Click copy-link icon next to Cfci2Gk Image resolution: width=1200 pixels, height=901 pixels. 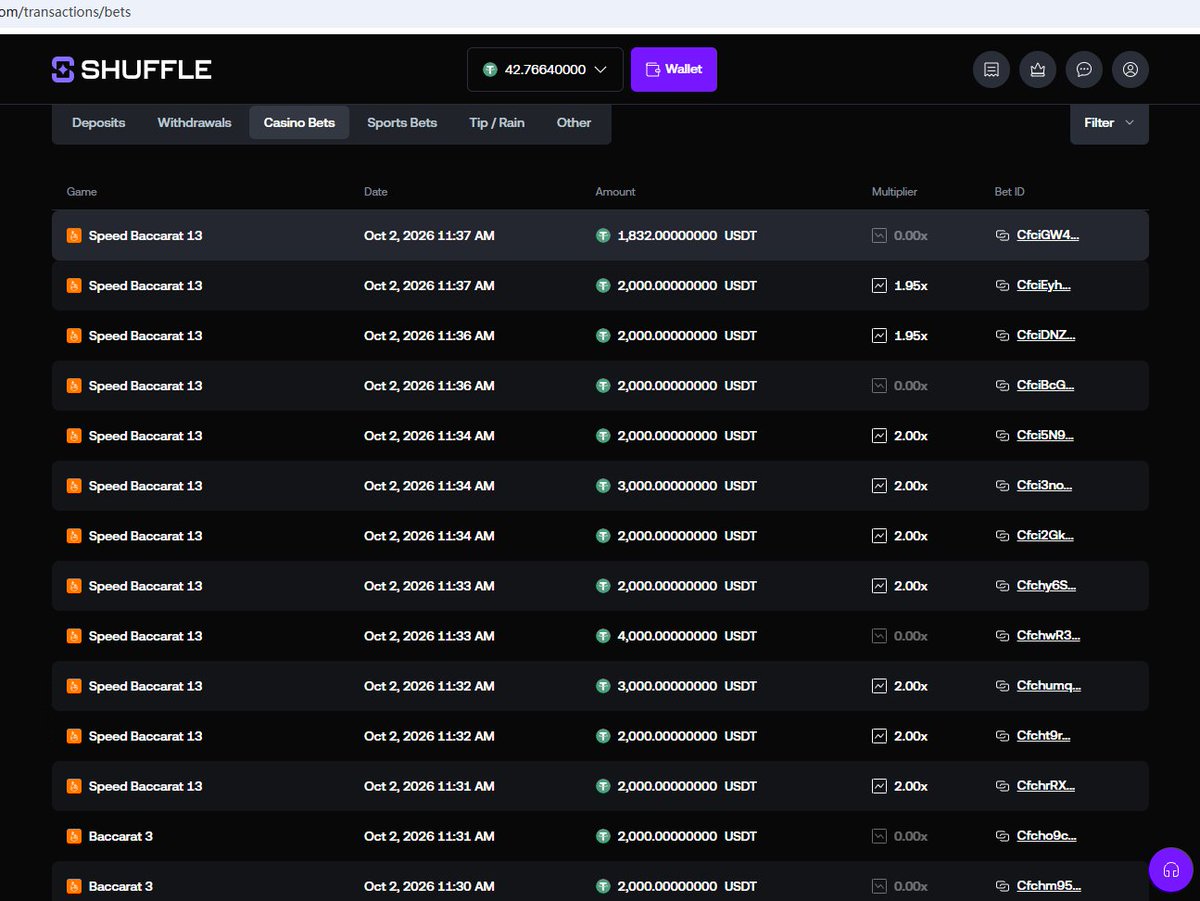1002,536
